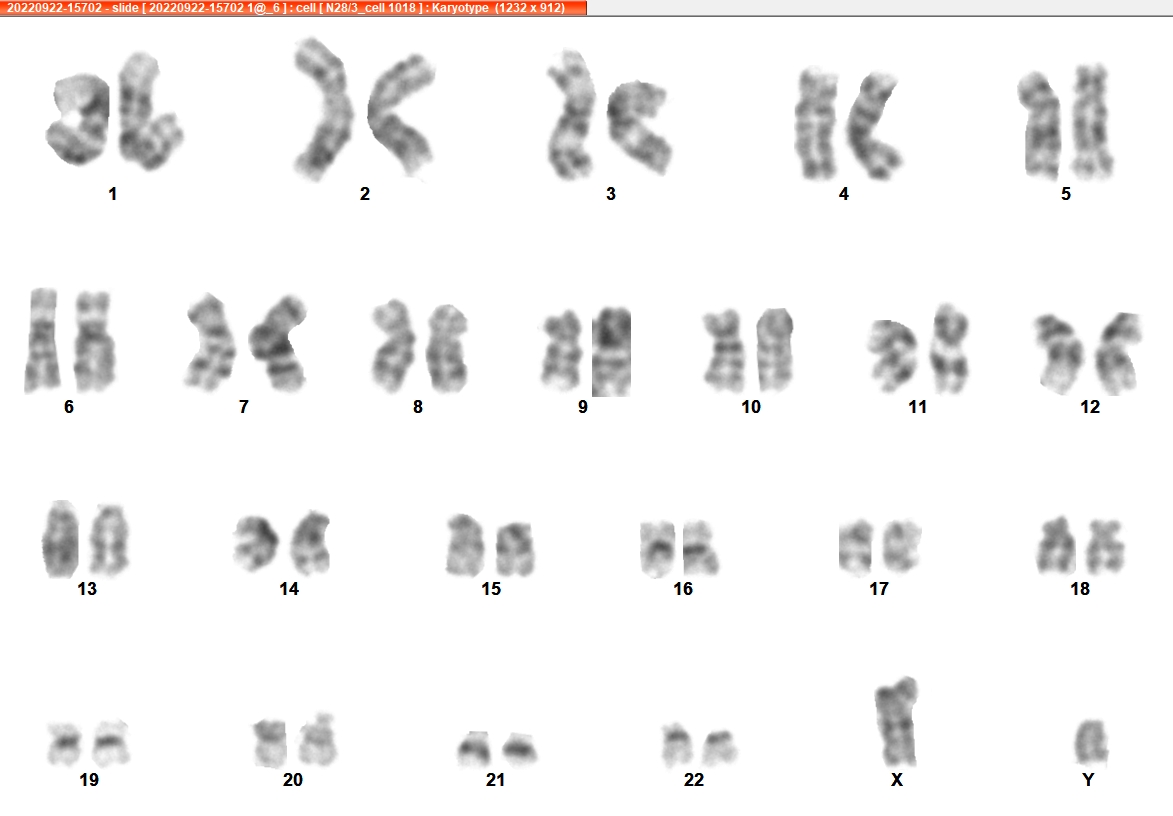Select the X chromosome image

[896, 721]
